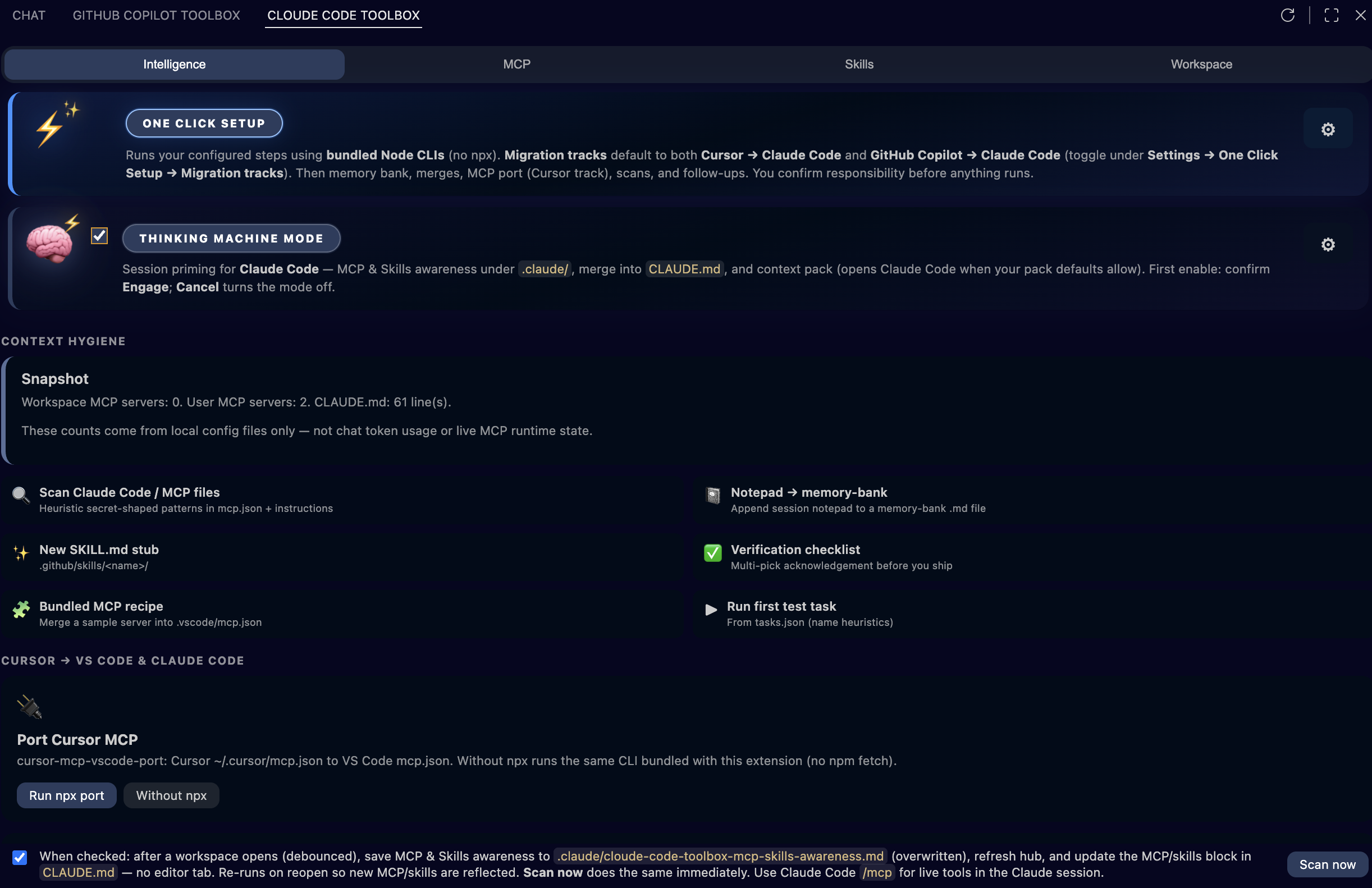Refresh the toolbox view

1288,16
